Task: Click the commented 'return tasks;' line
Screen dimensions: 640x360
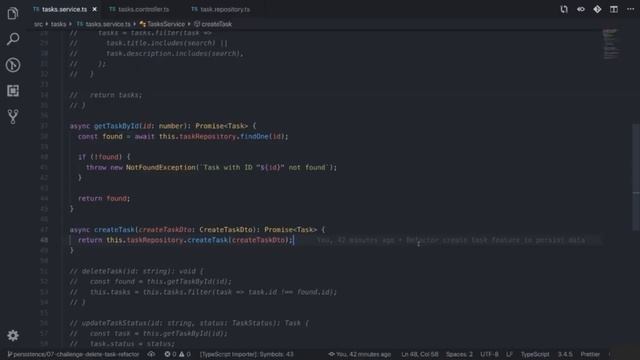Action: (106, 95)
